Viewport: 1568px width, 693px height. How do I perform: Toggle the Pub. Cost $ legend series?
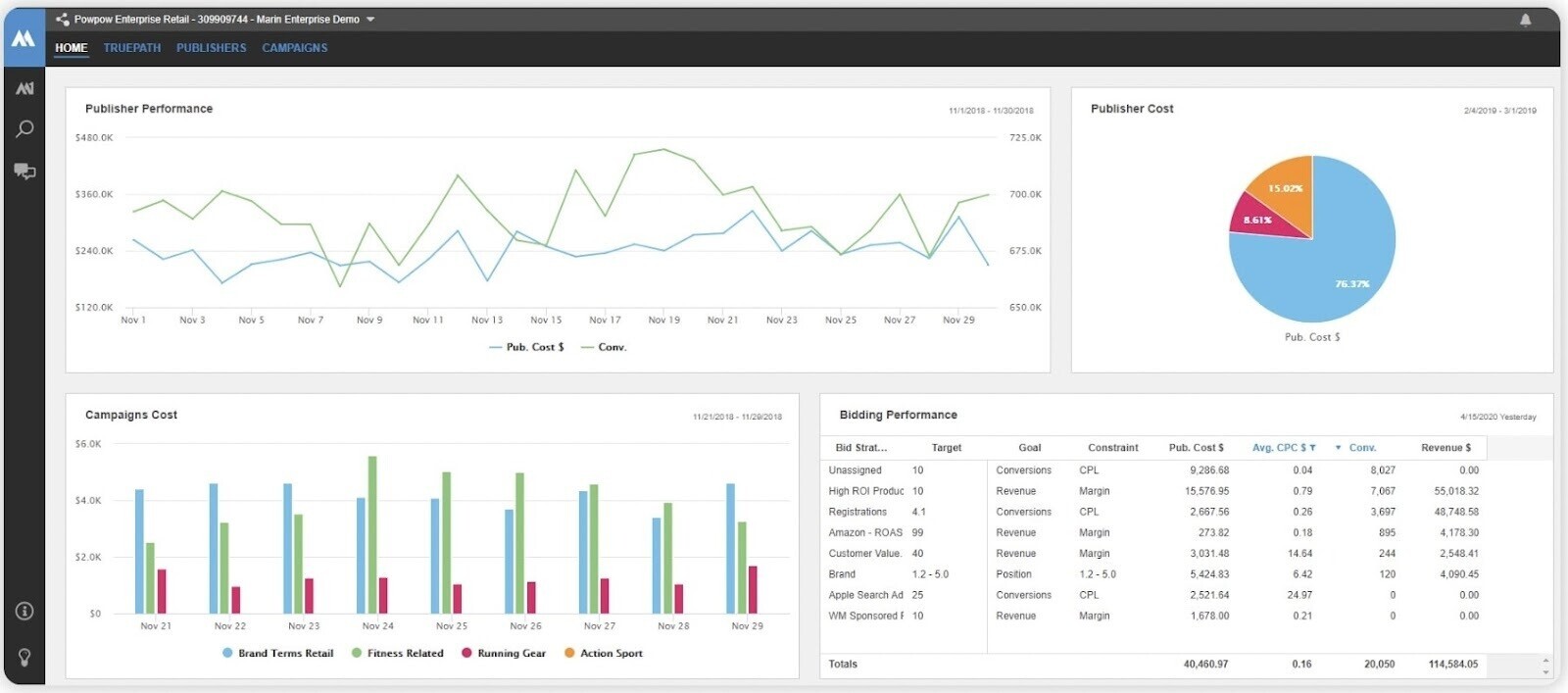click(x=527, y=347)
